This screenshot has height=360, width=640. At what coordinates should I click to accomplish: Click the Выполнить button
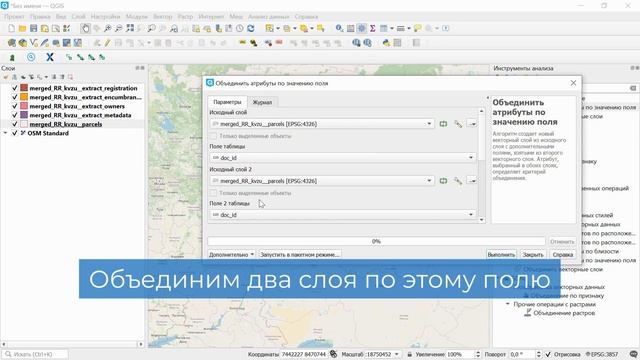pos(501,254)
